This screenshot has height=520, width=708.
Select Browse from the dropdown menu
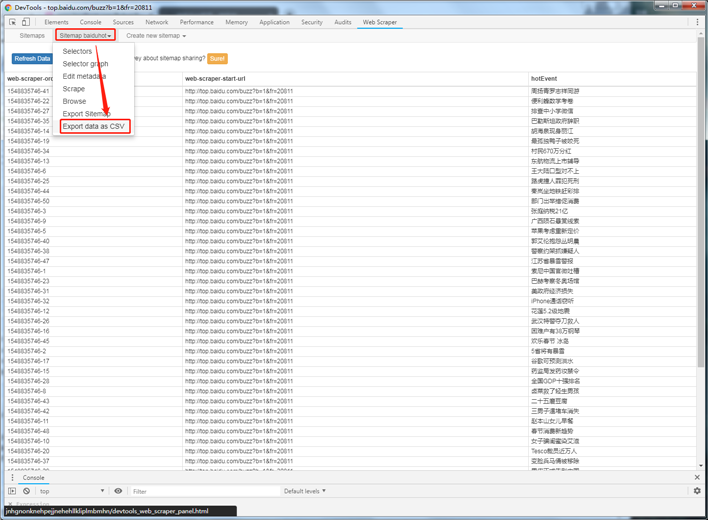pos(74,102)
